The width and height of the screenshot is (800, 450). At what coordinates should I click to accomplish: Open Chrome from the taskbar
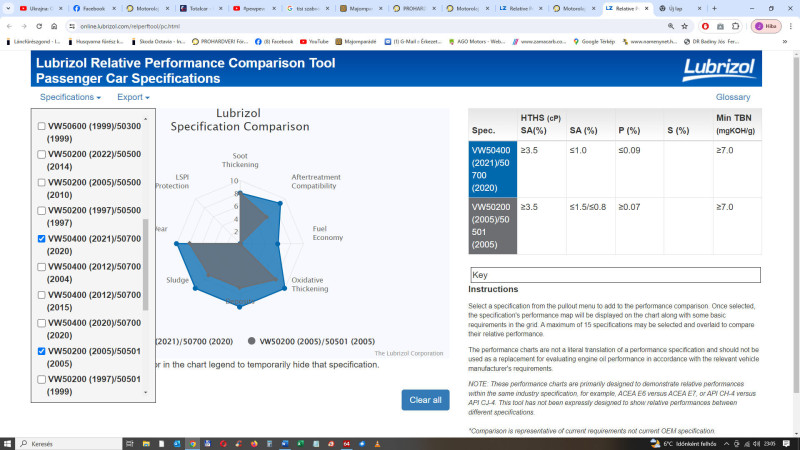(192, 444)
